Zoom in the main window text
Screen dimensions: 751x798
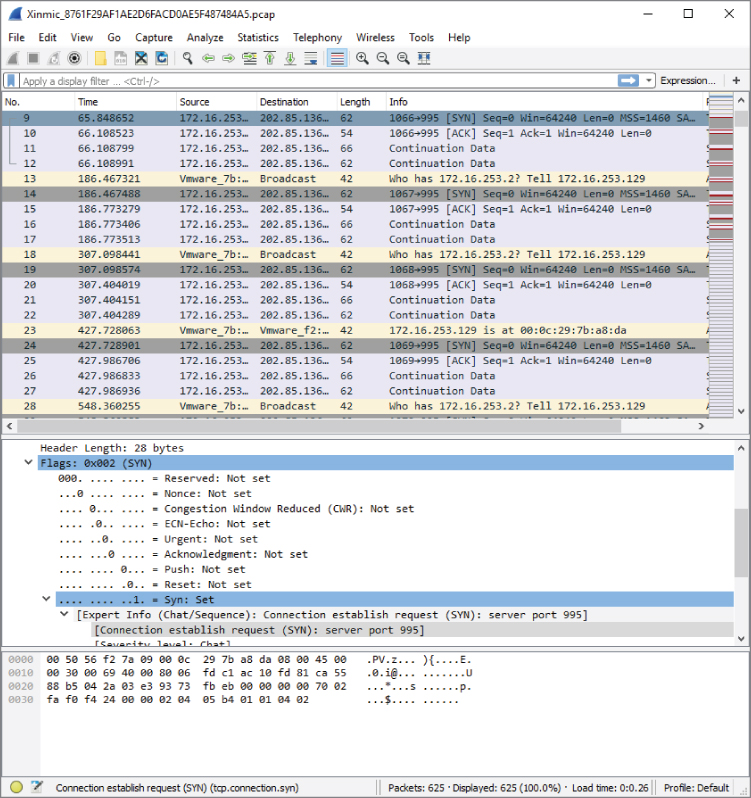[x=362, y=59]
